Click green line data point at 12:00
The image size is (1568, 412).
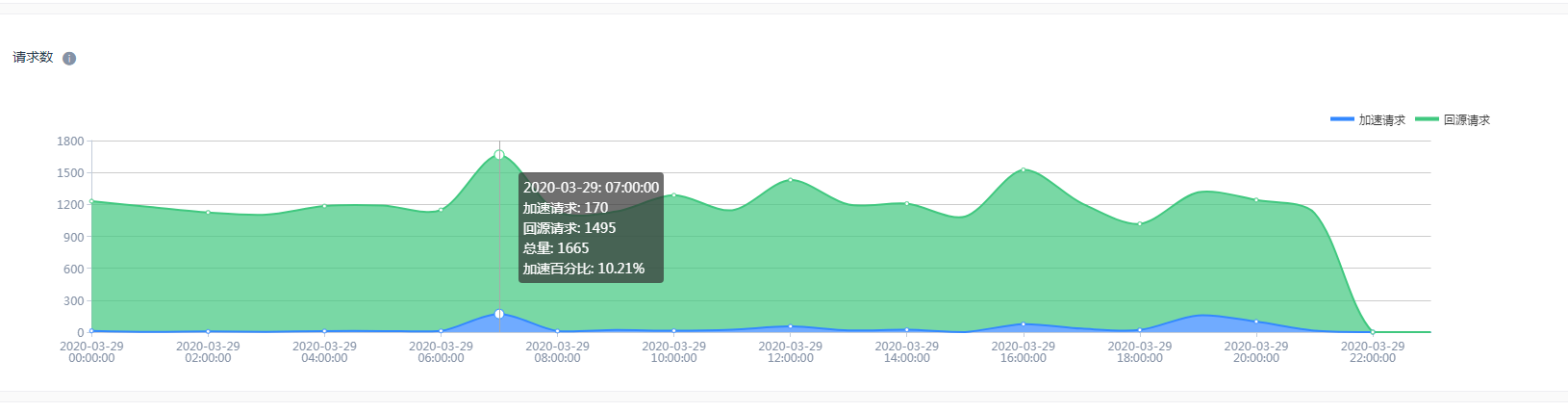pos(791,180)
